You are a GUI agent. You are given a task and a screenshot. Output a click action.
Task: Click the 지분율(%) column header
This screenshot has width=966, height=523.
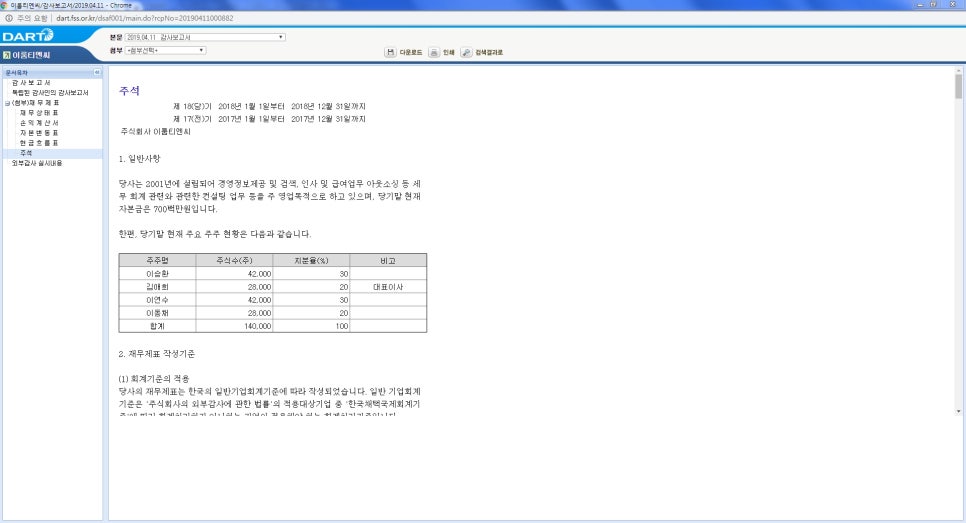[311, 261]
